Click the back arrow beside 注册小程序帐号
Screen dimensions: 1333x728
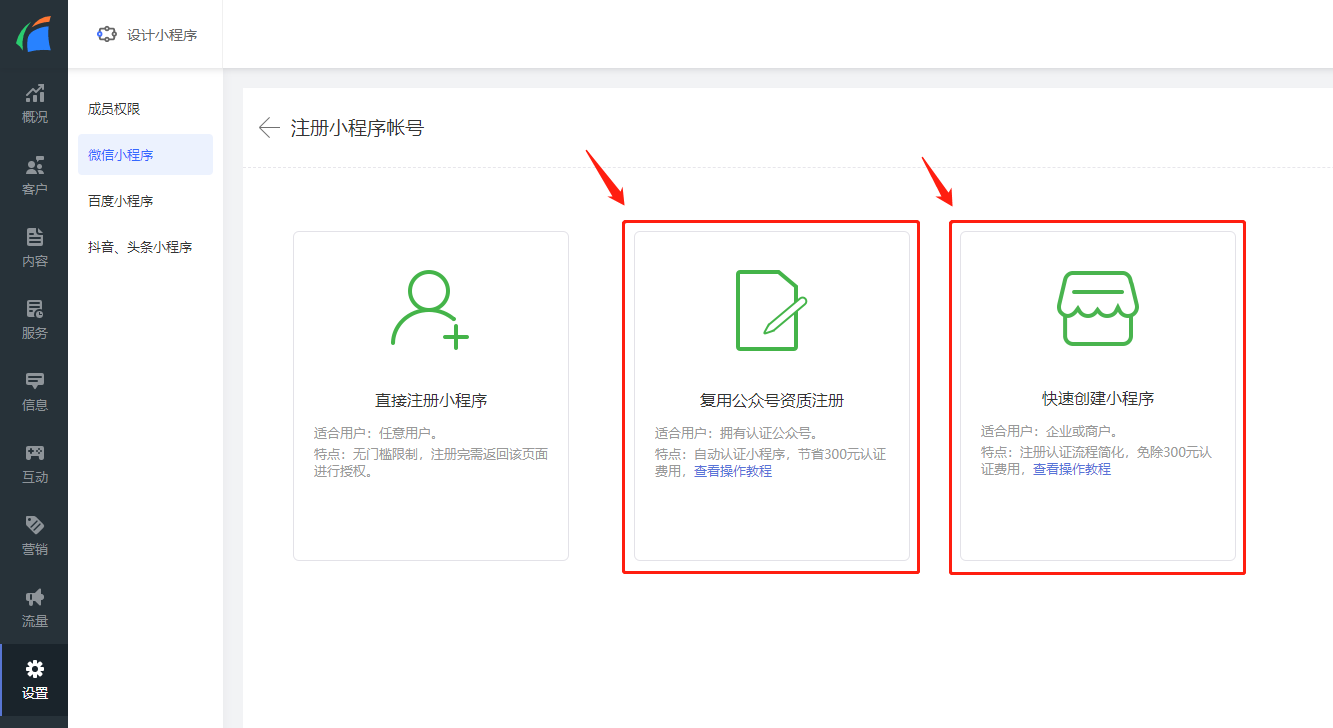[x=268, y=127]
